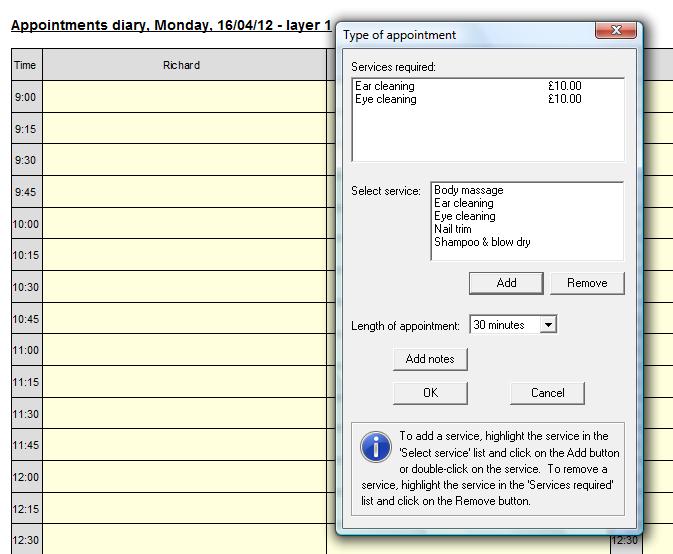Pick Nail trim from the service list
The height and width of the screenshot is (554, 673).
point(453,229)
